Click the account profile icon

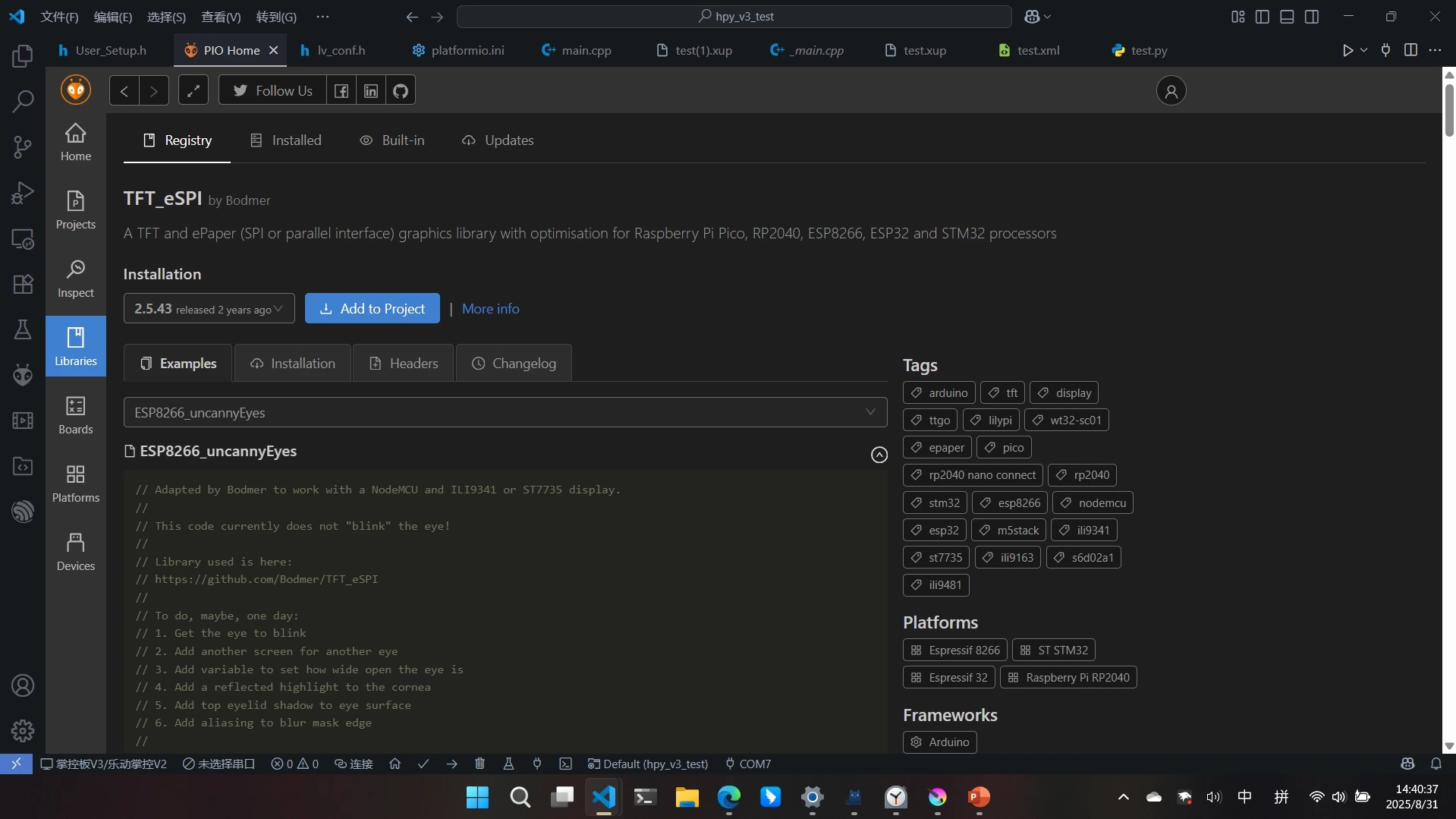(x=1171, y=91)
